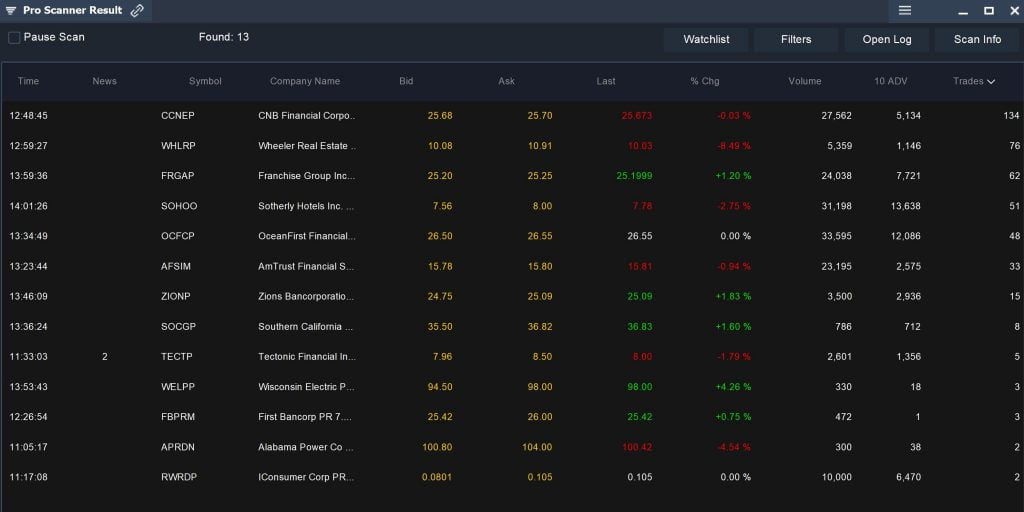
Task: Maximize the Pro Scanner window
Action: tap(989, 11)
